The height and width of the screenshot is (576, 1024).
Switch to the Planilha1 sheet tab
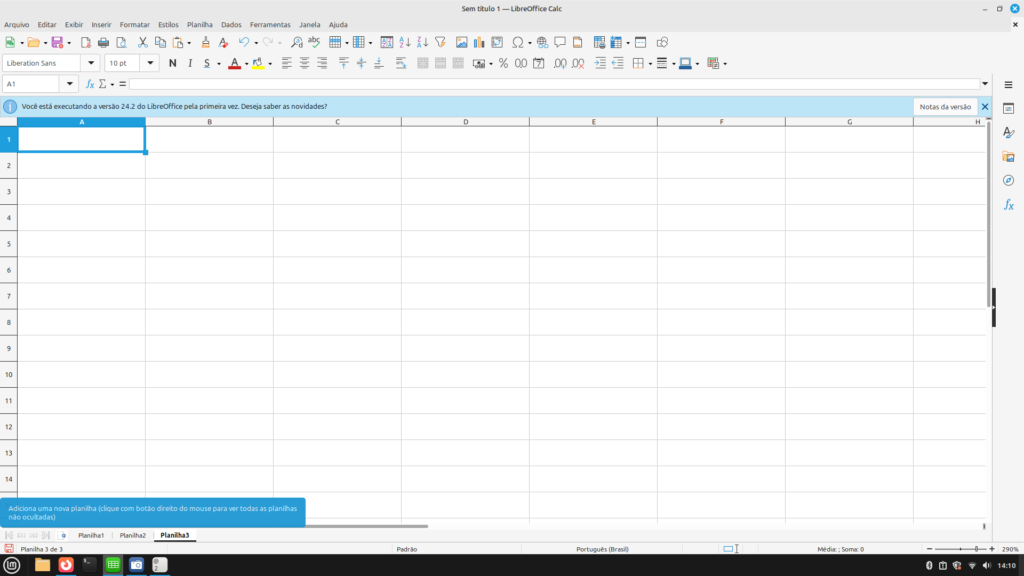point(91,536)
